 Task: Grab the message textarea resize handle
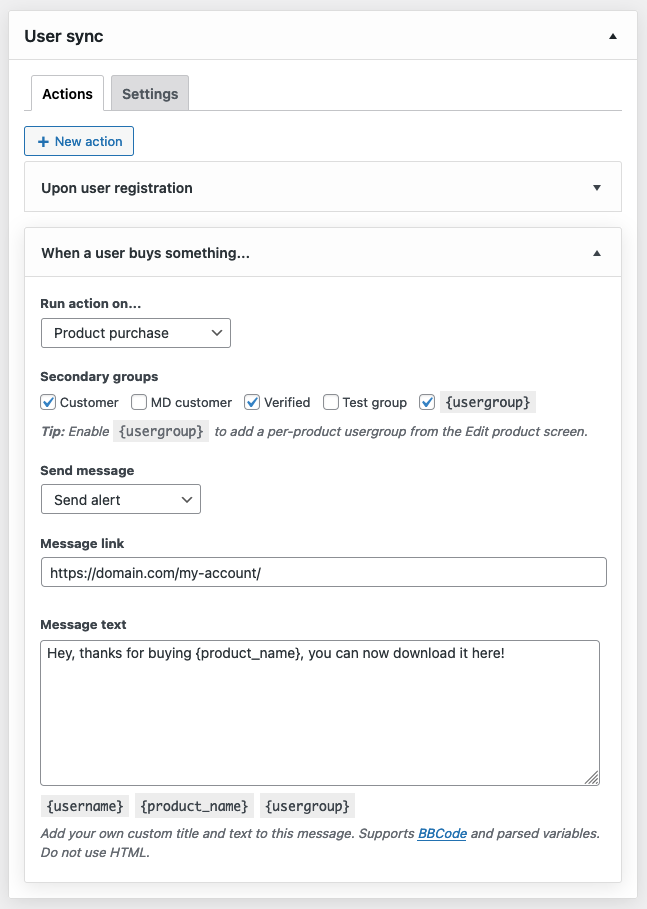(x=592, y=777)
